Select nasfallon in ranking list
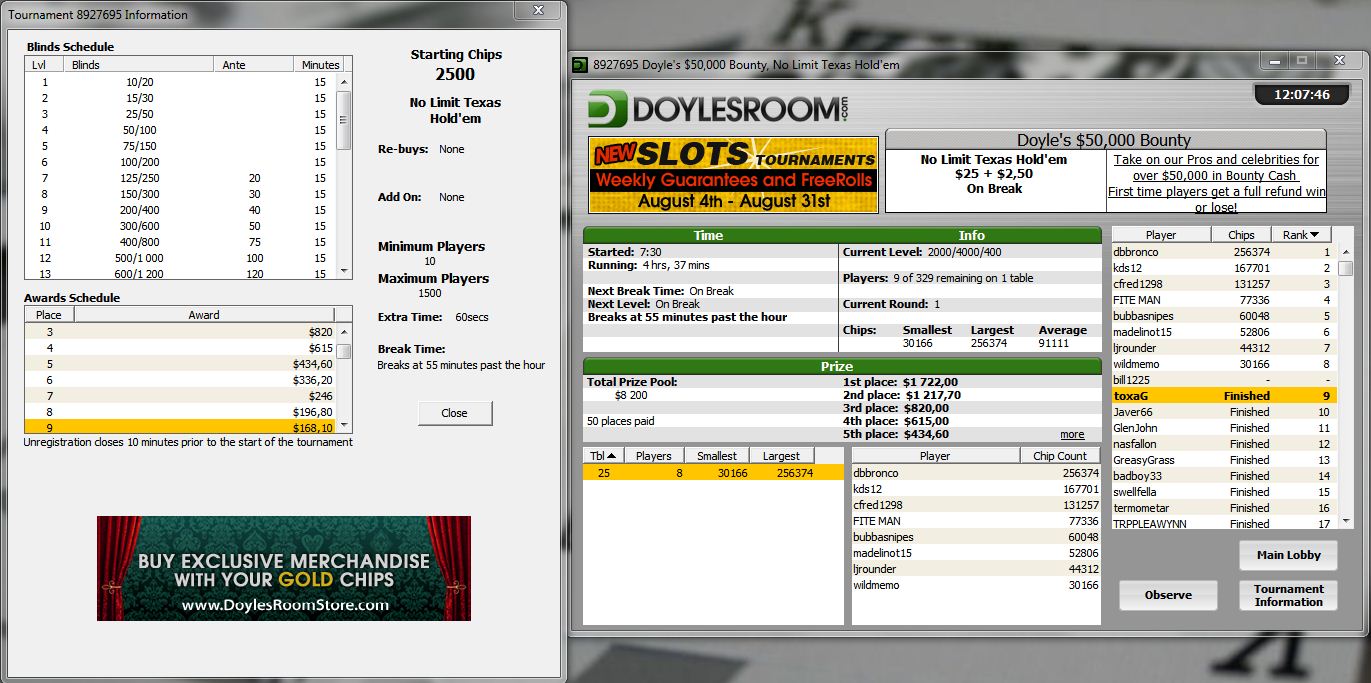1371x683 pixels. [x=1224, y=444]
